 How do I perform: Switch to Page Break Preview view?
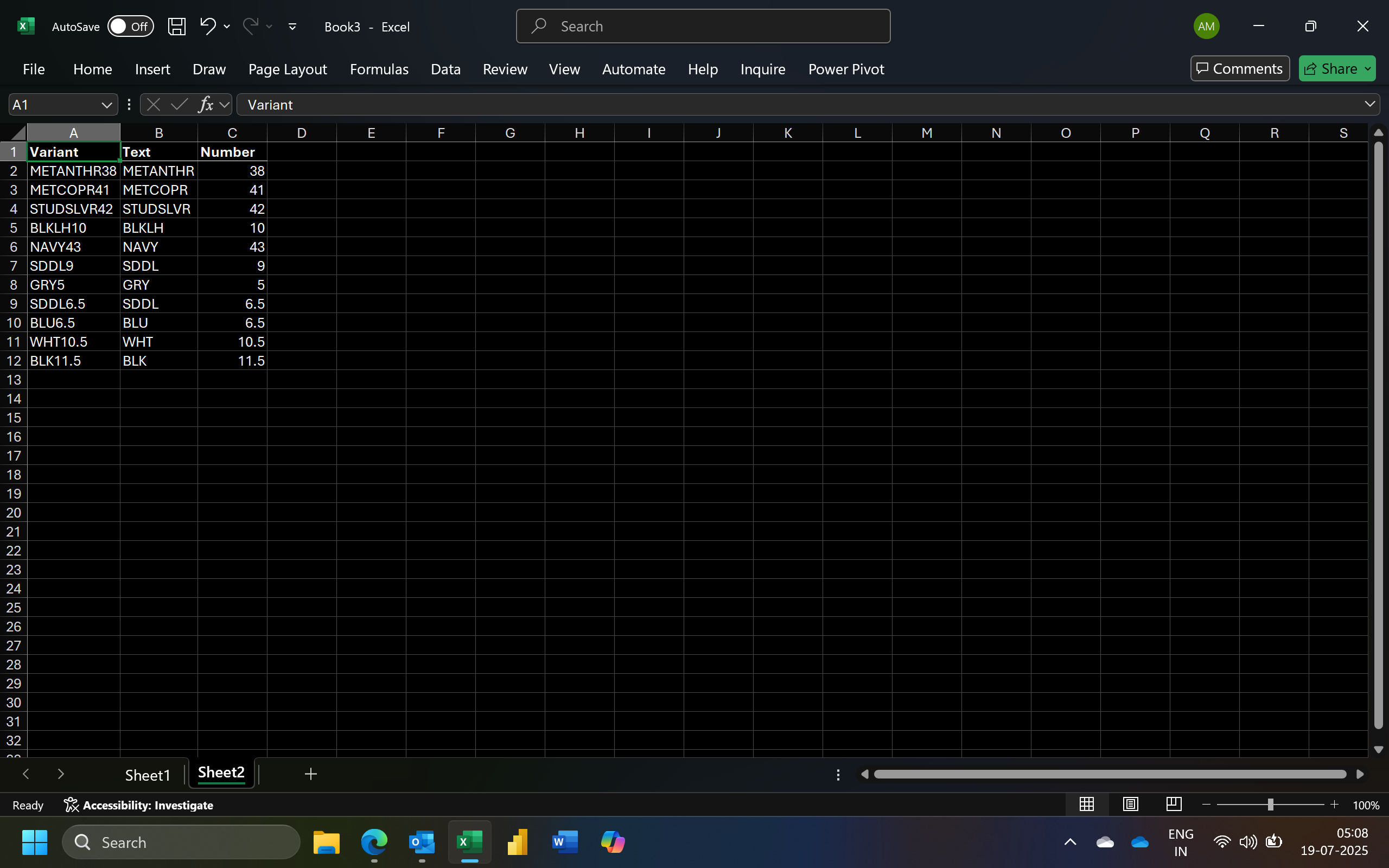coord(1173,805)
